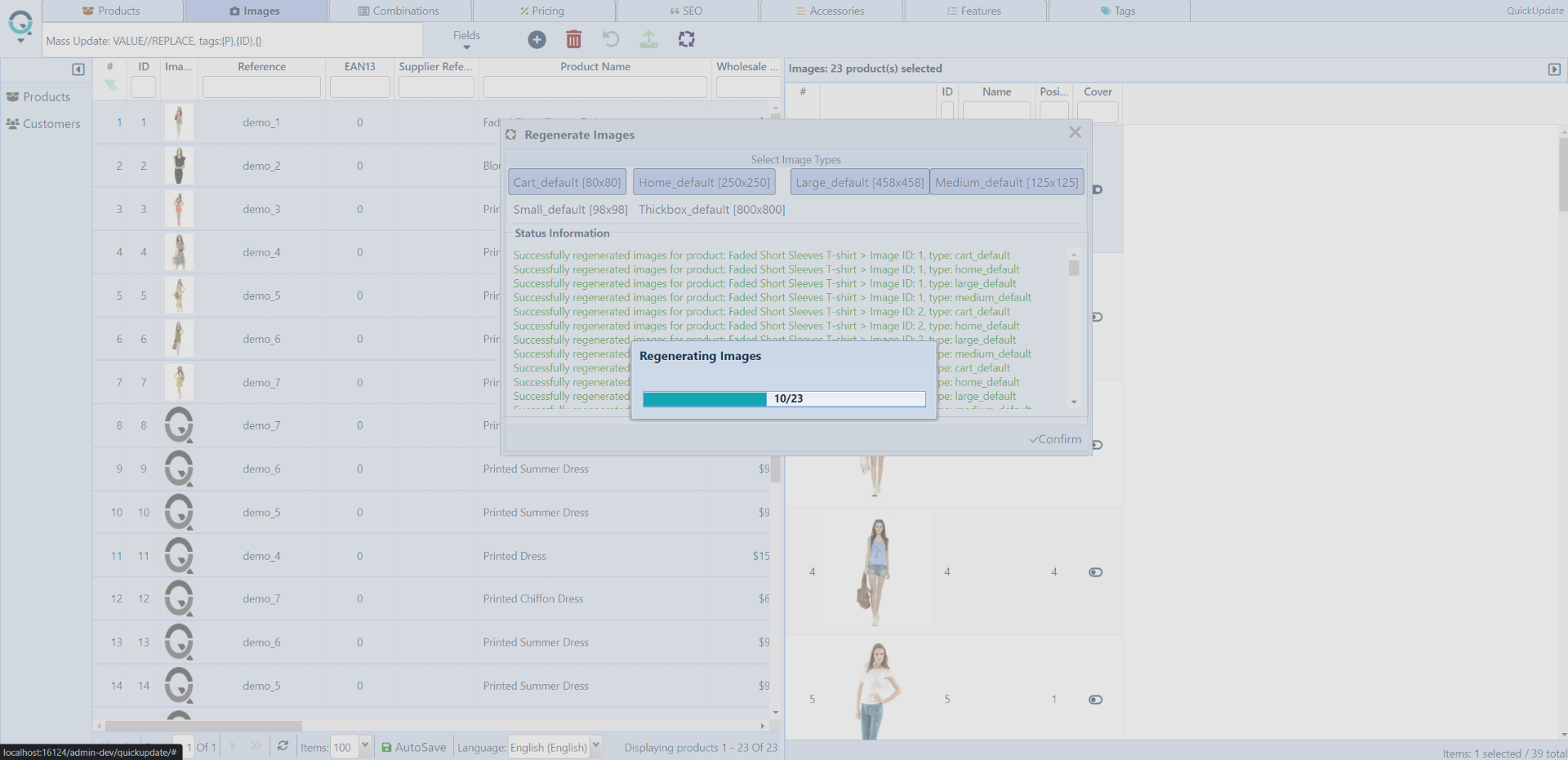Viewport: 1568px width, 760px height.
Task: Switch to the Combinations tab
Action: (399, 11)
